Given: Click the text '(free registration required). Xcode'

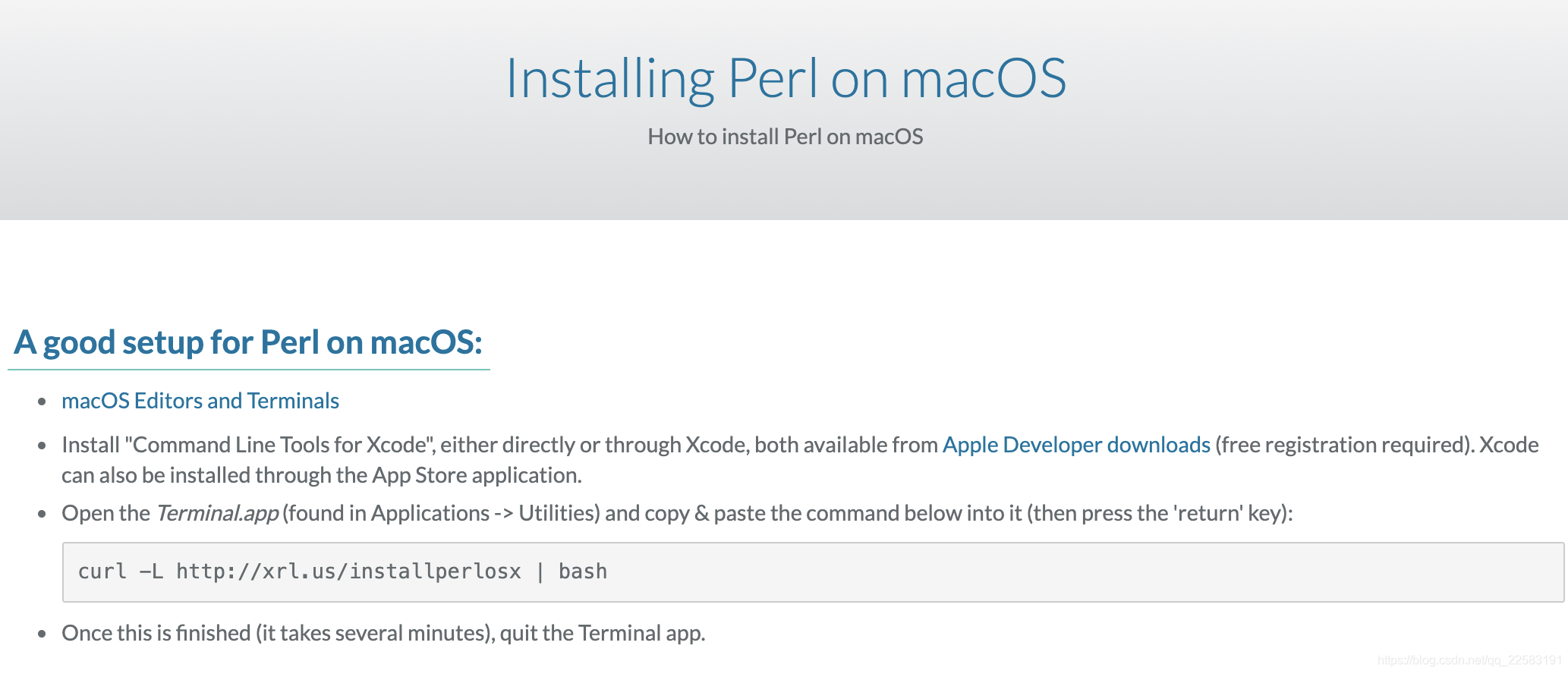Looking at the screenshot, I should point(1377,445).
